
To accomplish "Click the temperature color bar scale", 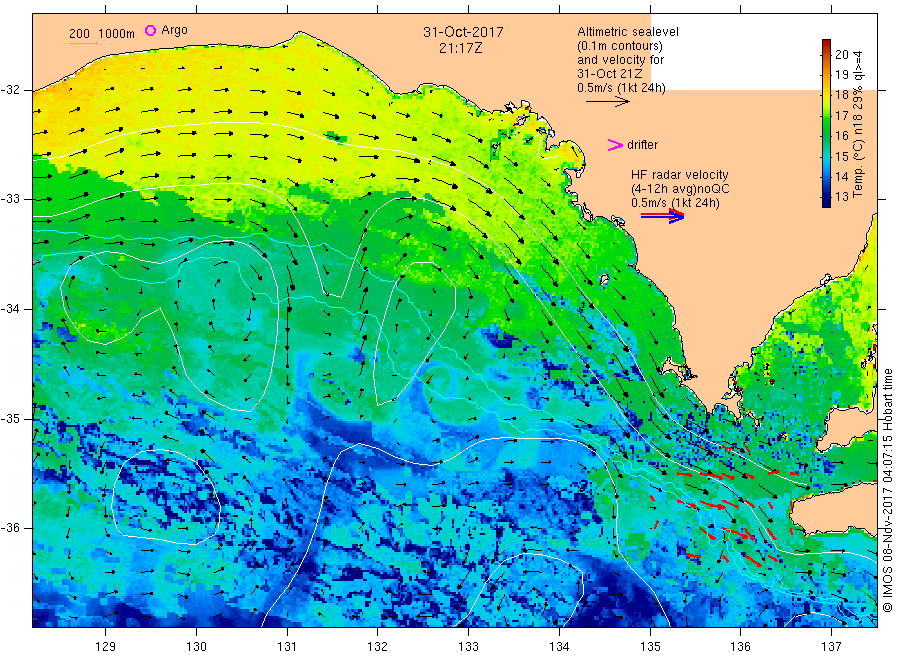I will pos(826,123).
